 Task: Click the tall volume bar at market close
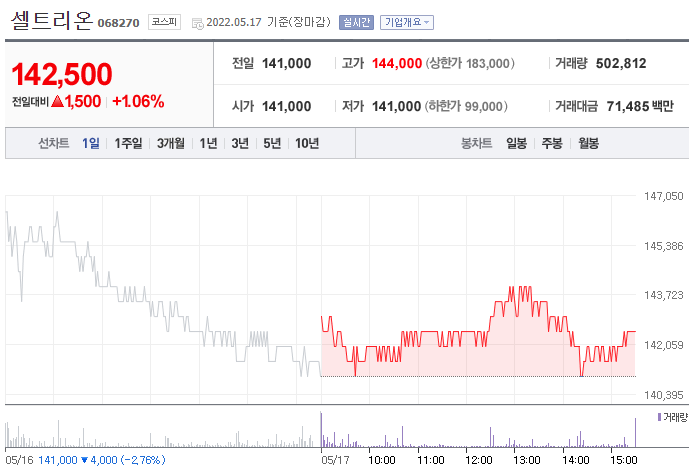[635, 432]
